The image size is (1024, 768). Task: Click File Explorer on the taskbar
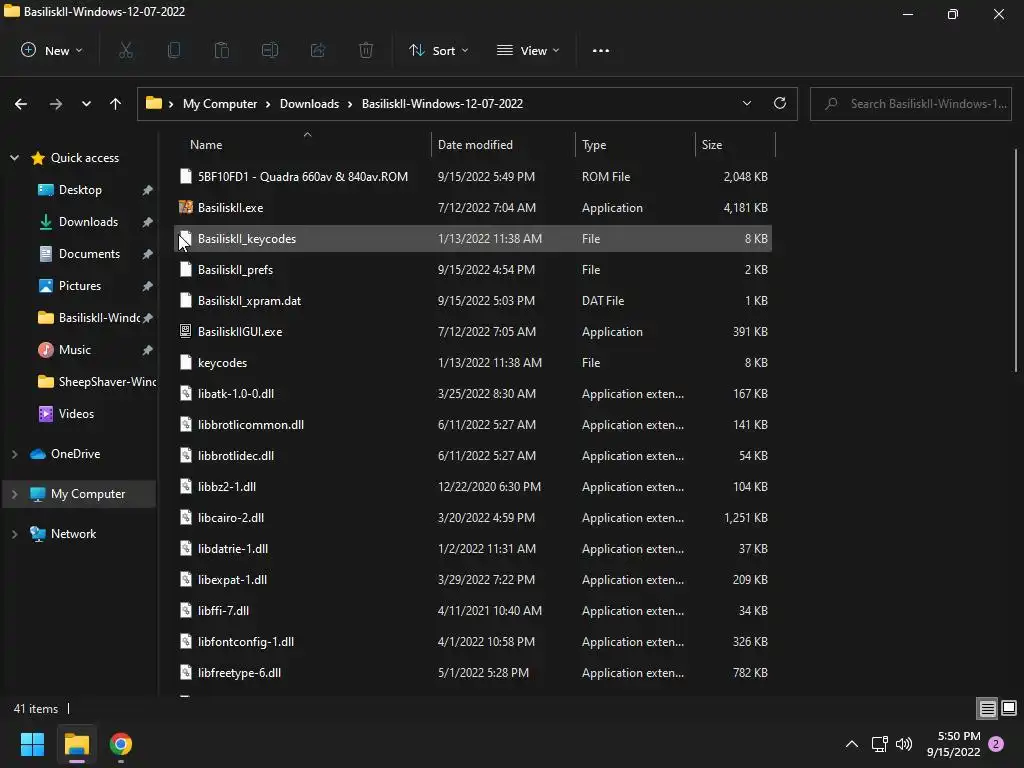coord(76,744)
